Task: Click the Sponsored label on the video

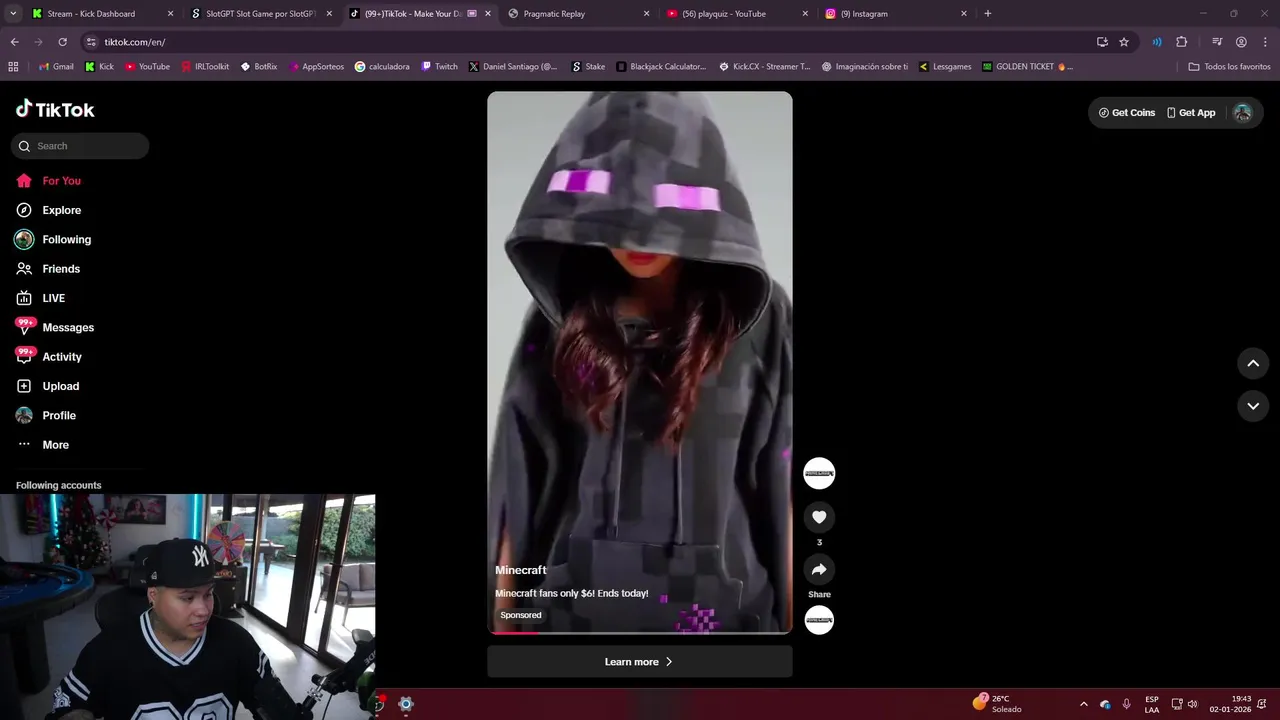Action: (521, 615)
